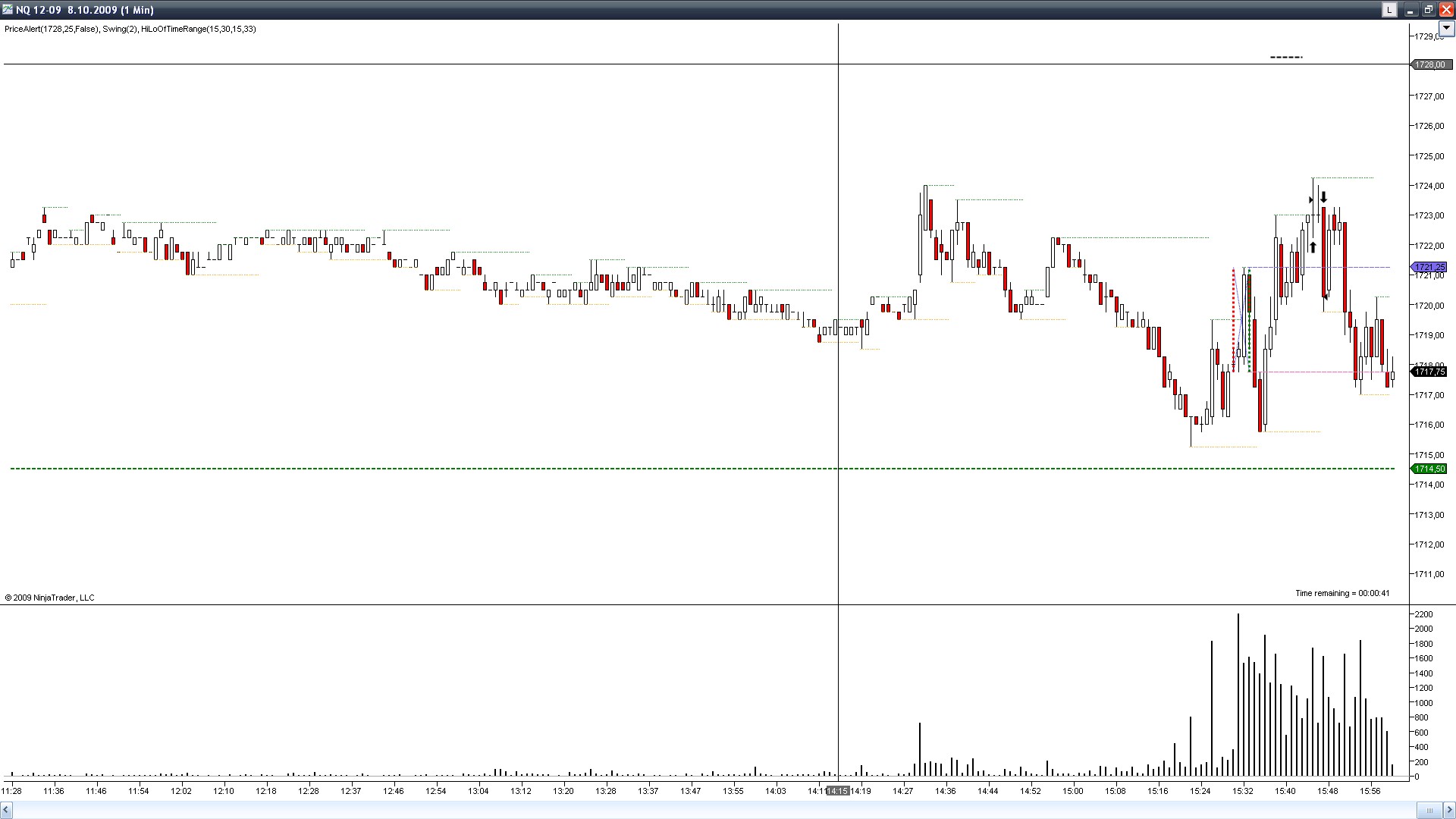Restore down the chart window
Screen dimensions: 1456x819
coord(1428,10)
